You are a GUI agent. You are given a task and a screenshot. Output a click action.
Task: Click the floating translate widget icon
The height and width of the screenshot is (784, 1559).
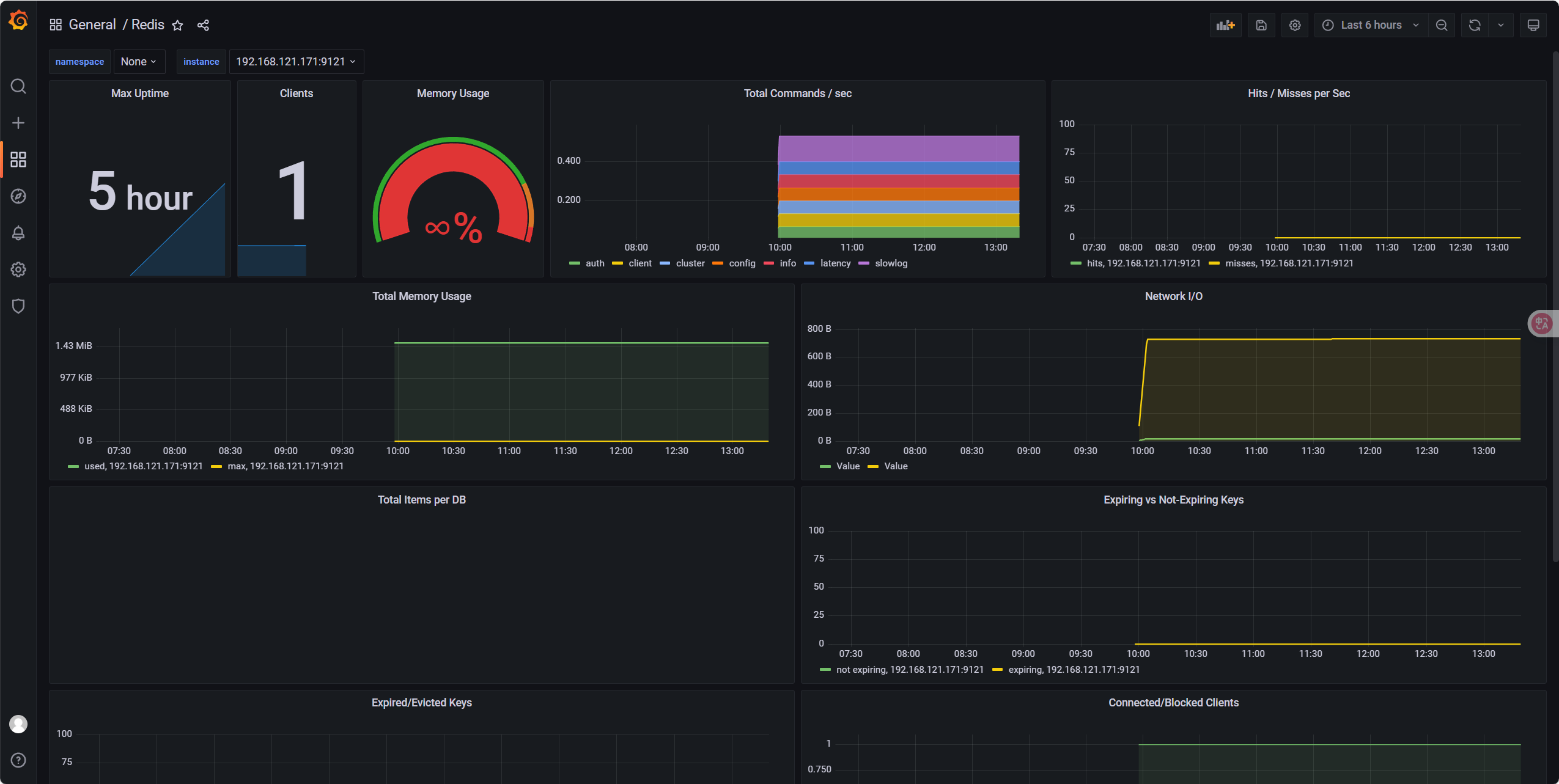[1542, 324]
